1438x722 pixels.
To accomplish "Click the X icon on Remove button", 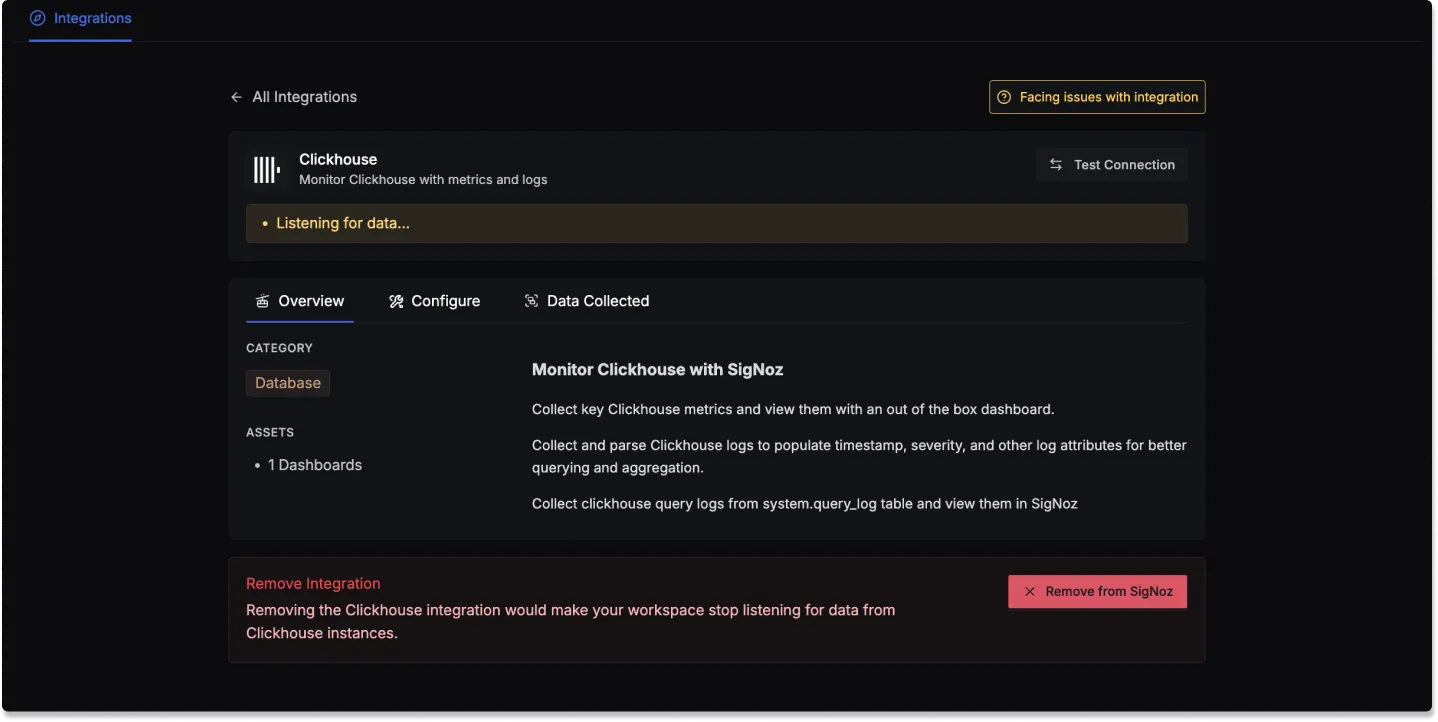I will [x=1030, y=592].
